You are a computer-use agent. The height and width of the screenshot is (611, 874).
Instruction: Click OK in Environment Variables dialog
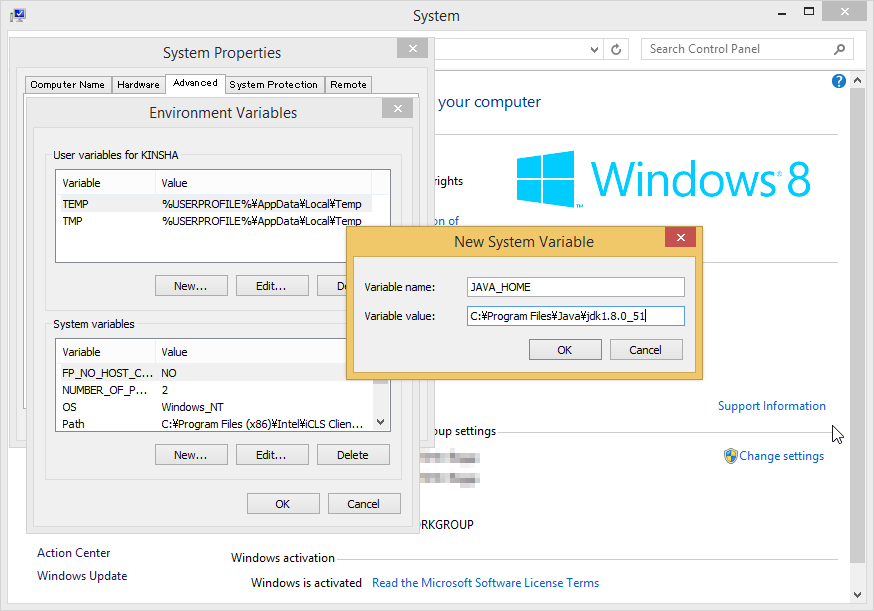click(283, 504)
